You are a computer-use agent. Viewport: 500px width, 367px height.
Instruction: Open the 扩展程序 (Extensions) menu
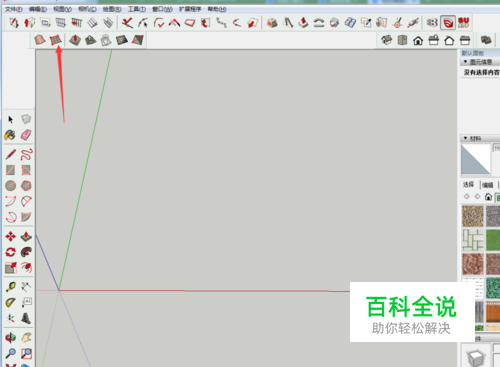(x=190, y=9)
